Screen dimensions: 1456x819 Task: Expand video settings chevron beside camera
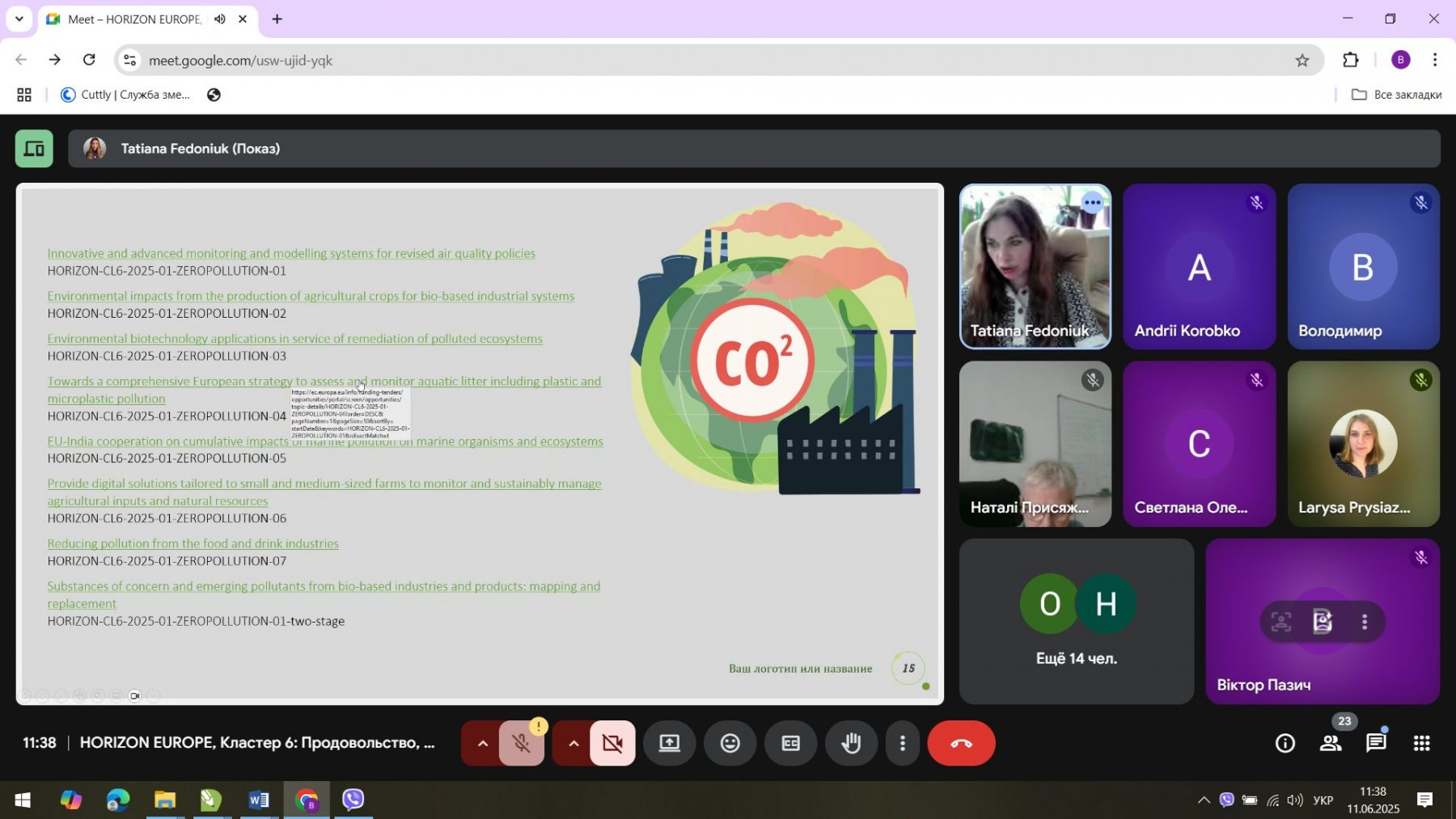[573, 743]
